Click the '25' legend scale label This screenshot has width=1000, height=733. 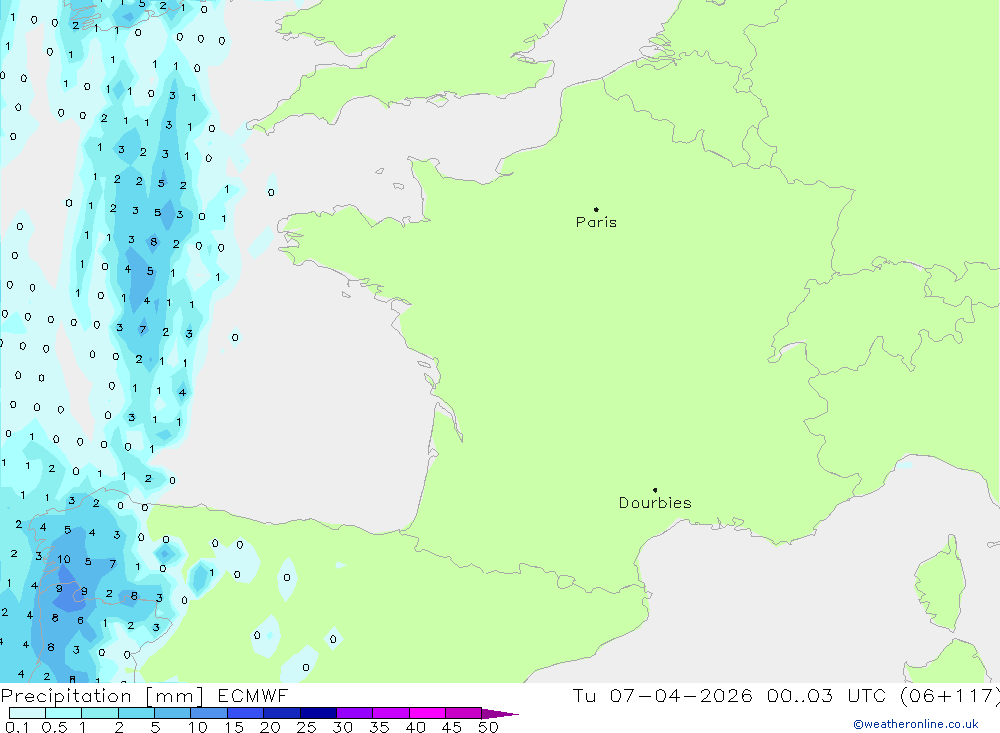(x=306, y=727)
